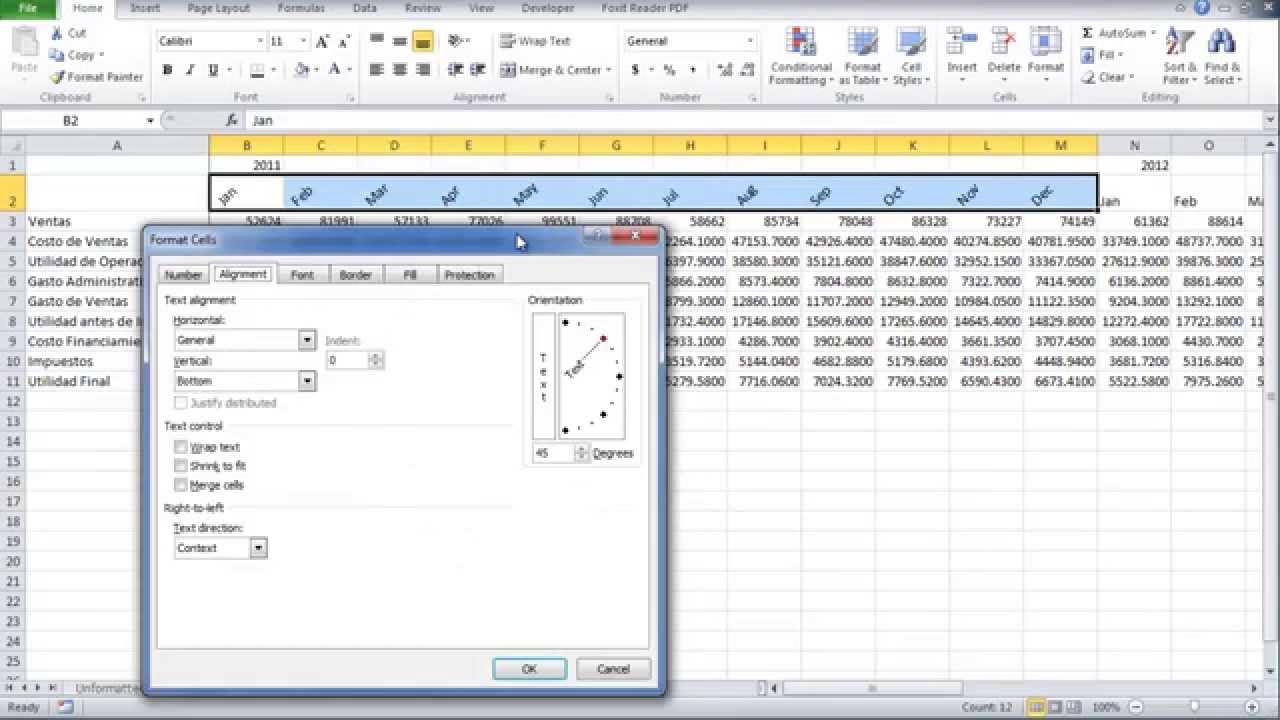1280x720 pixels.
Task: Click the Sort & Filter icon
Action: click(1180, 56)
